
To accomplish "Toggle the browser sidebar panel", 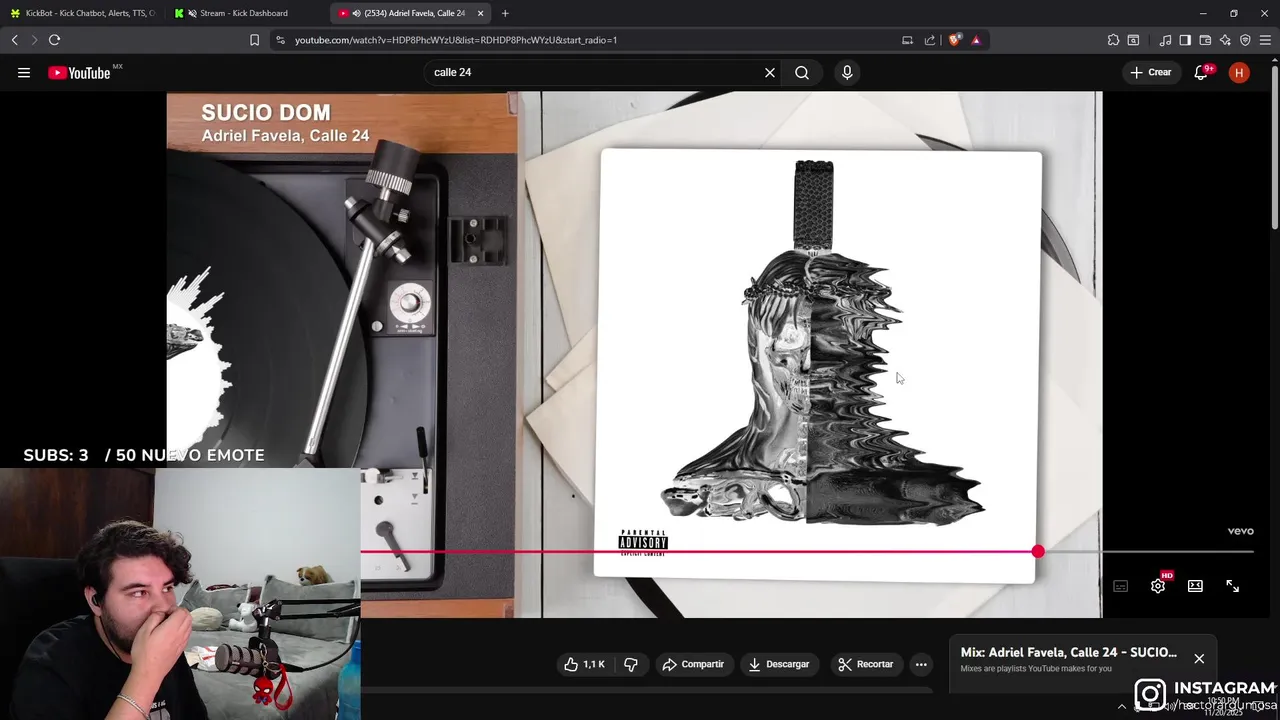I will pos(1185,40).
